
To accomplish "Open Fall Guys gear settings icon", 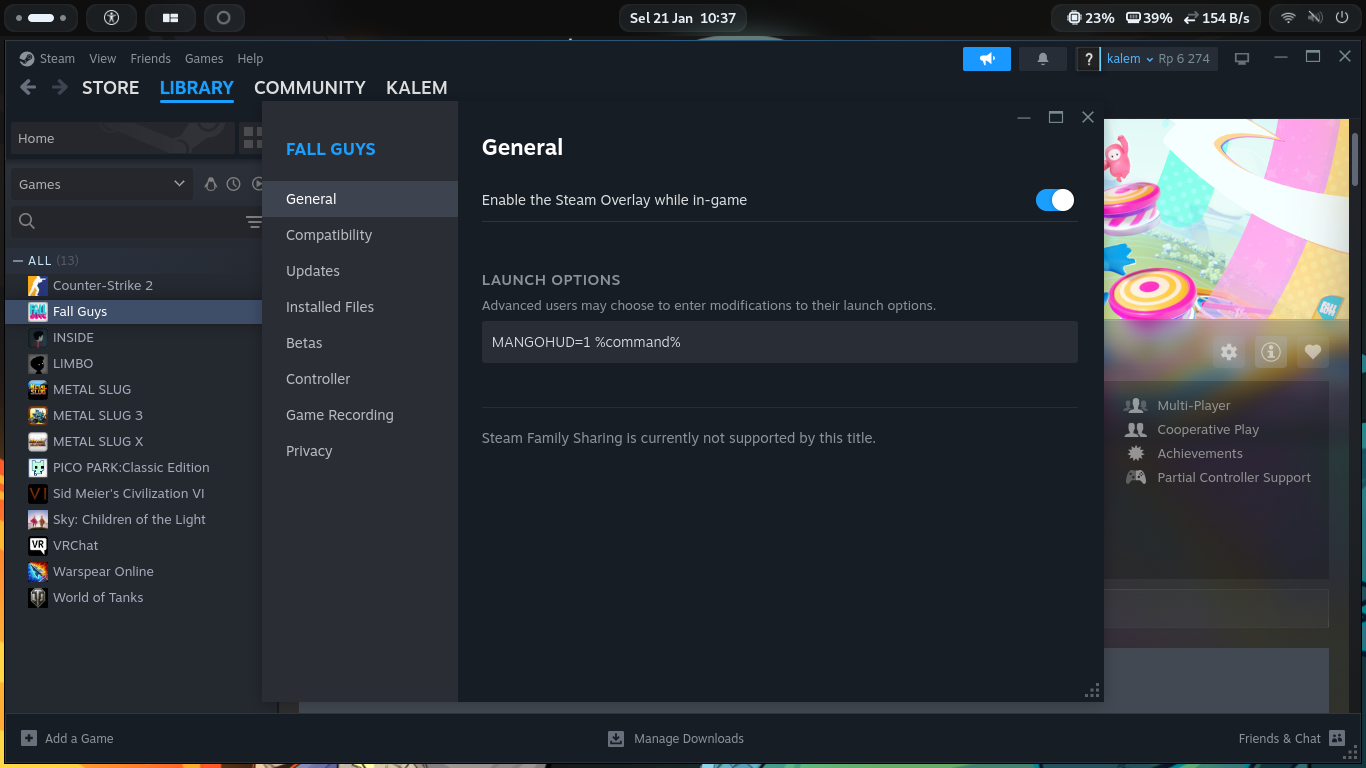I will (1229, 352).
